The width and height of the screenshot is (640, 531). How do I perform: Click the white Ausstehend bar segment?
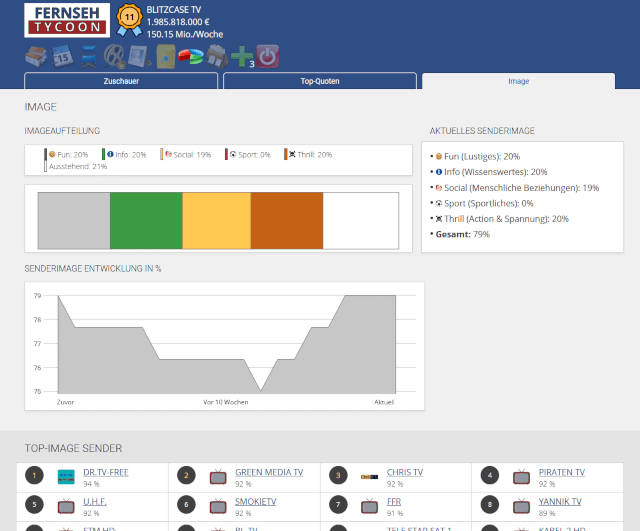[x=361, y=221]
